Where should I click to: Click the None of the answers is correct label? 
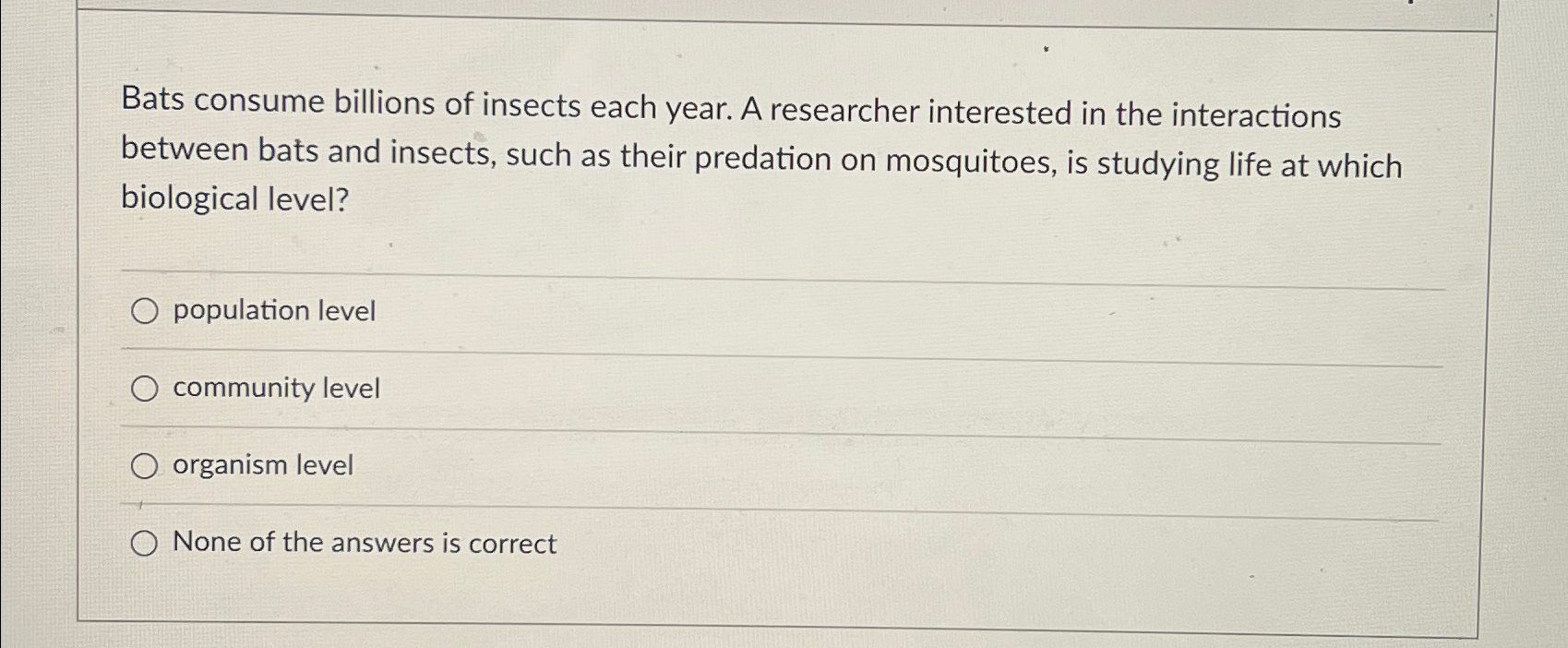(x=364, y=543)
